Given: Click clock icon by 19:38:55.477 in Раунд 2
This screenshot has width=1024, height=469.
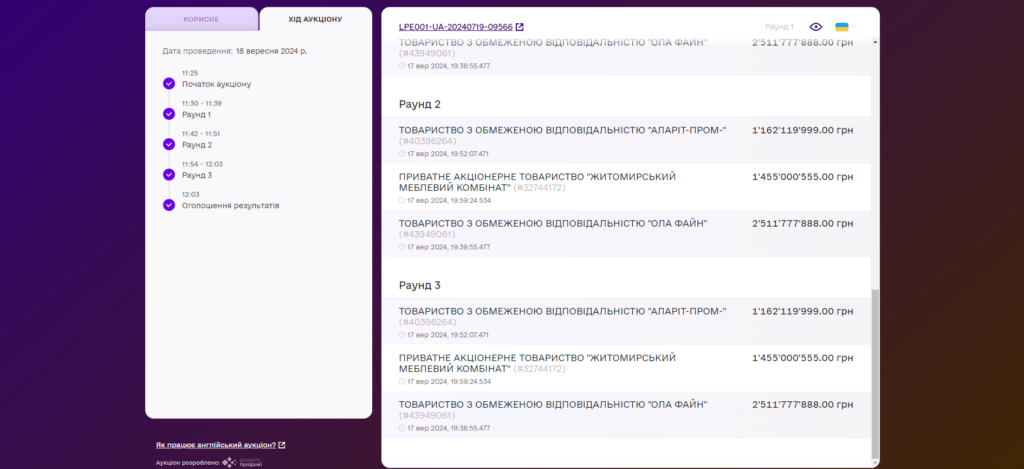Looking at the screenshot, I should coord(402,247).
